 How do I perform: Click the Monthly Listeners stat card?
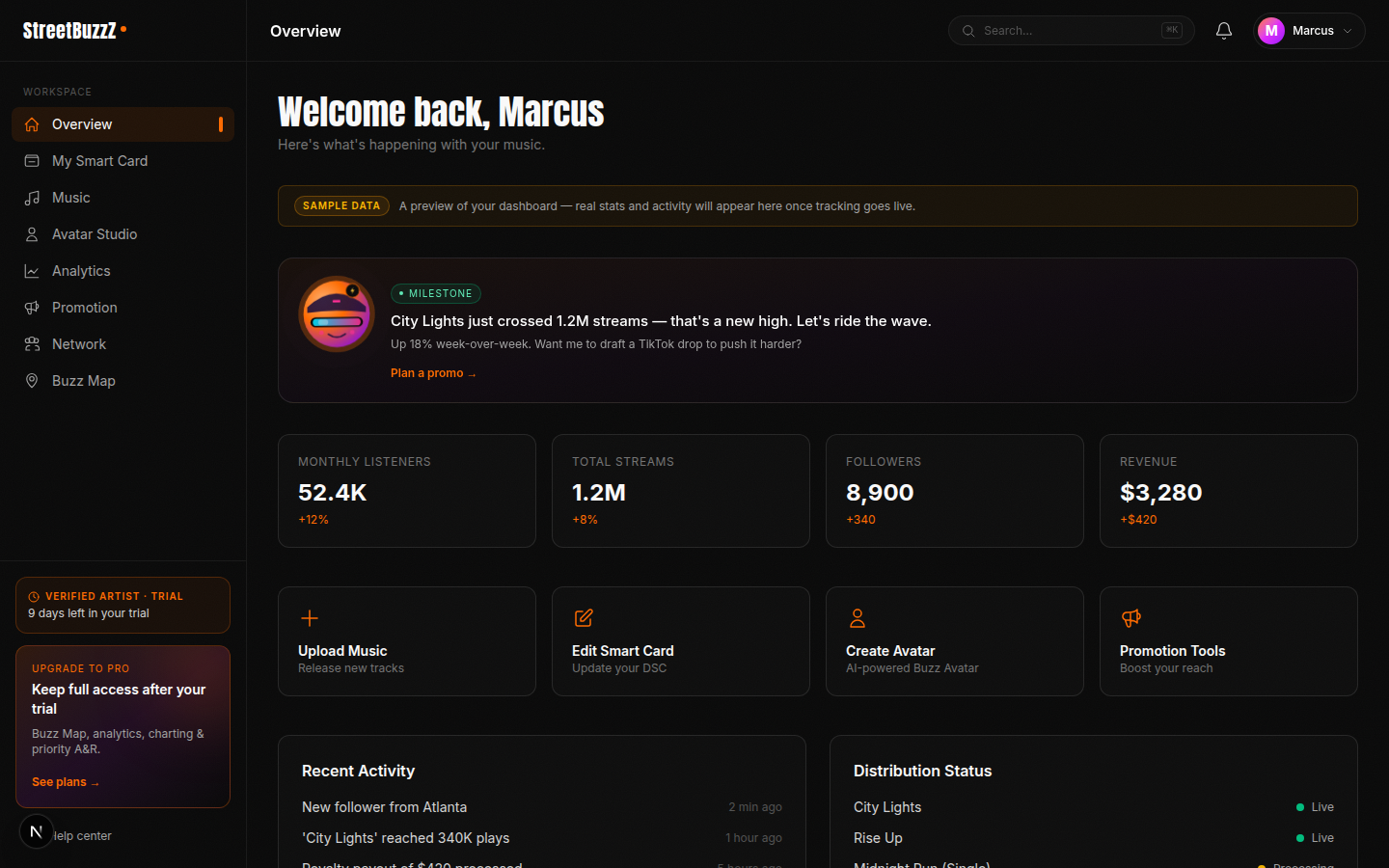[x=407, y=491]
